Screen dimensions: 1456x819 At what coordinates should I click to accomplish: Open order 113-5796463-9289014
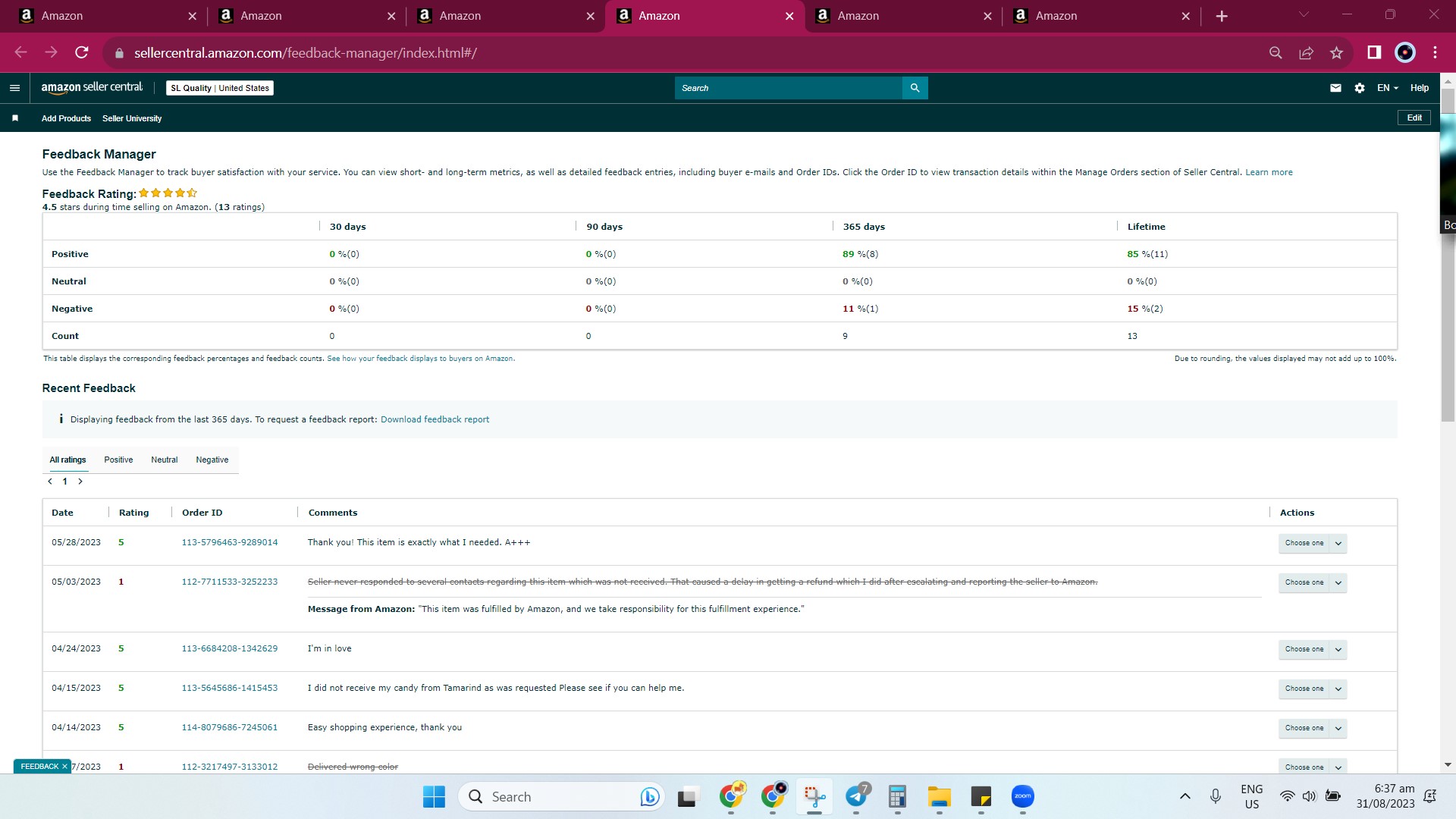[230, 542]
